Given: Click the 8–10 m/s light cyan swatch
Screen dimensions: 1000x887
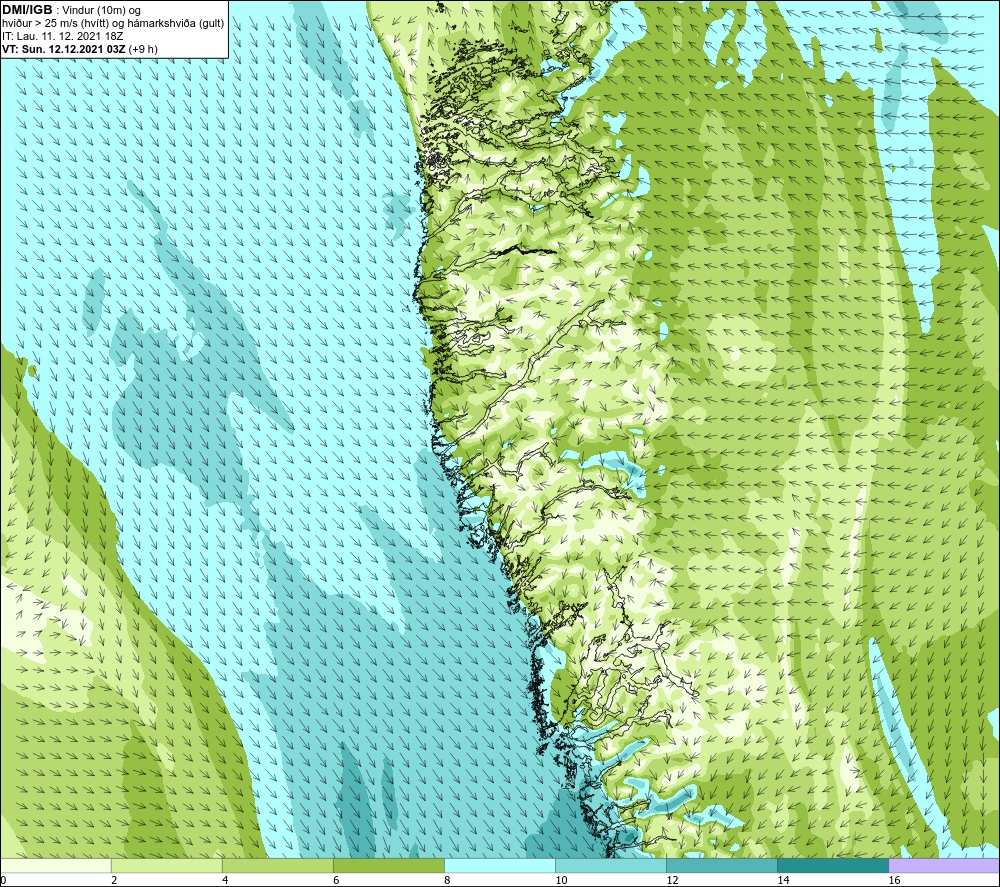Looking at the screenshot, I should click(x=499, y=865).
